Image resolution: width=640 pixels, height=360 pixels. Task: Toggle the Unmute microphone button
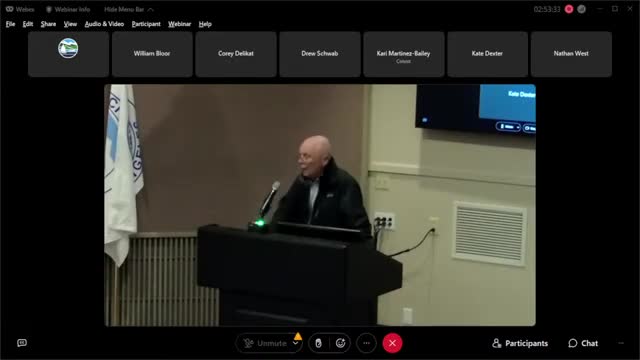pyautogui.click(x=264, y=343)
